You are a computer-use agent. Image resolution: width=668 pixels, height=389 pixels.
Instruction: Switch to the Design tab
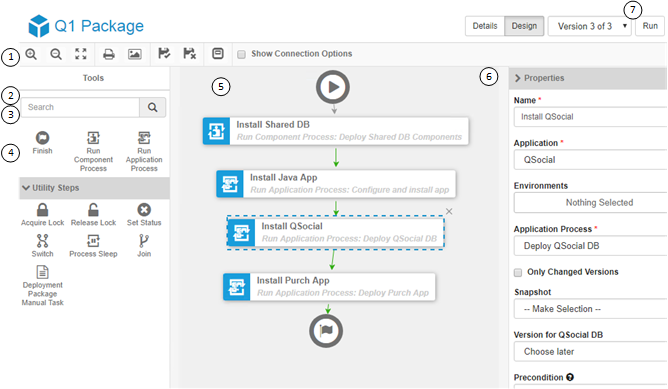click(x=524, y=26)
